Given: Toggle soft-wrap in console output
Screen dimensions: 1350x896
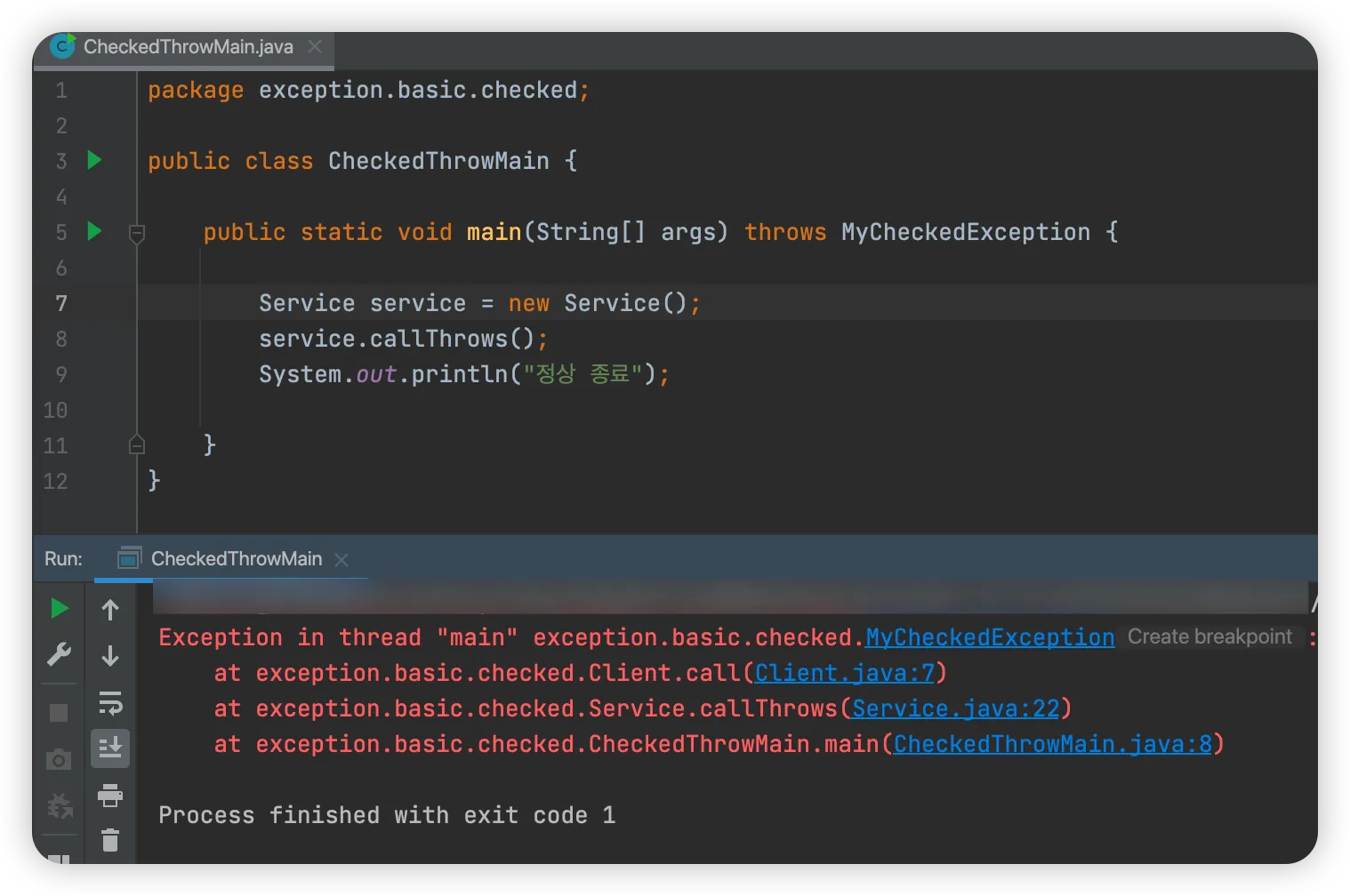Looking at the screenshot, I should [110, 703].
